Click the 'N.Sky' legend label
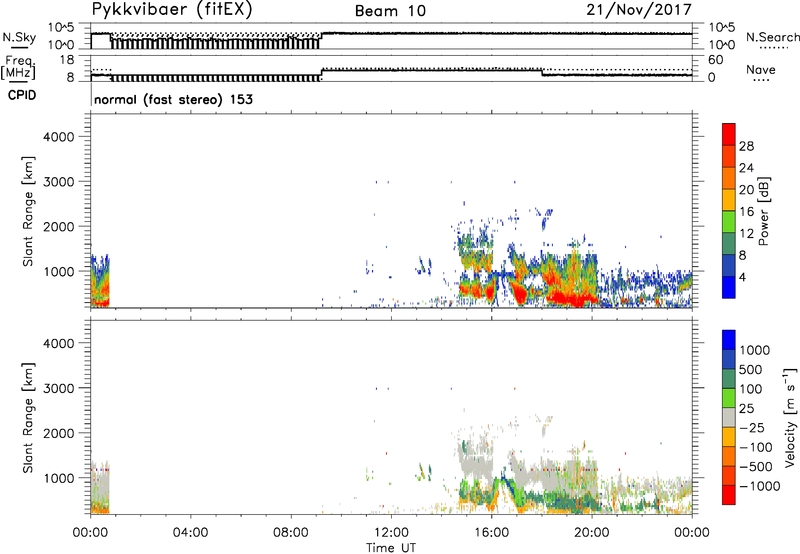 pos(19,38)
